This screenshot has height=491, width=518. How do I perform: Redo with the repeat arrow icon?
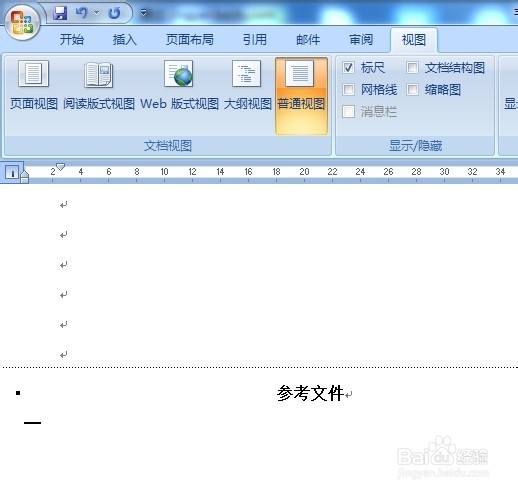[114, 13]
